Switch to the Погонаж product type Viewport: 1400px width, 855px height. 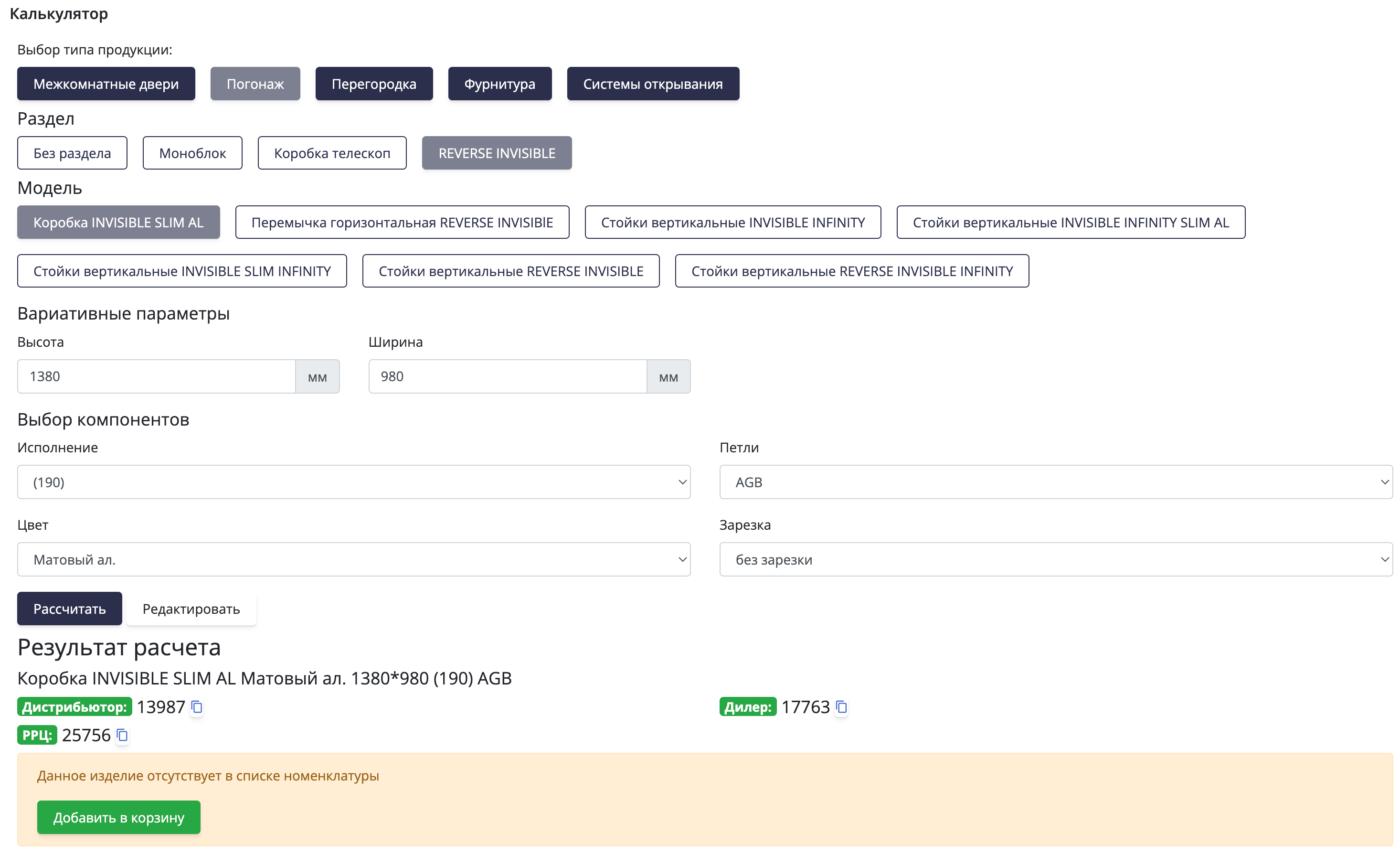(255, 84)
